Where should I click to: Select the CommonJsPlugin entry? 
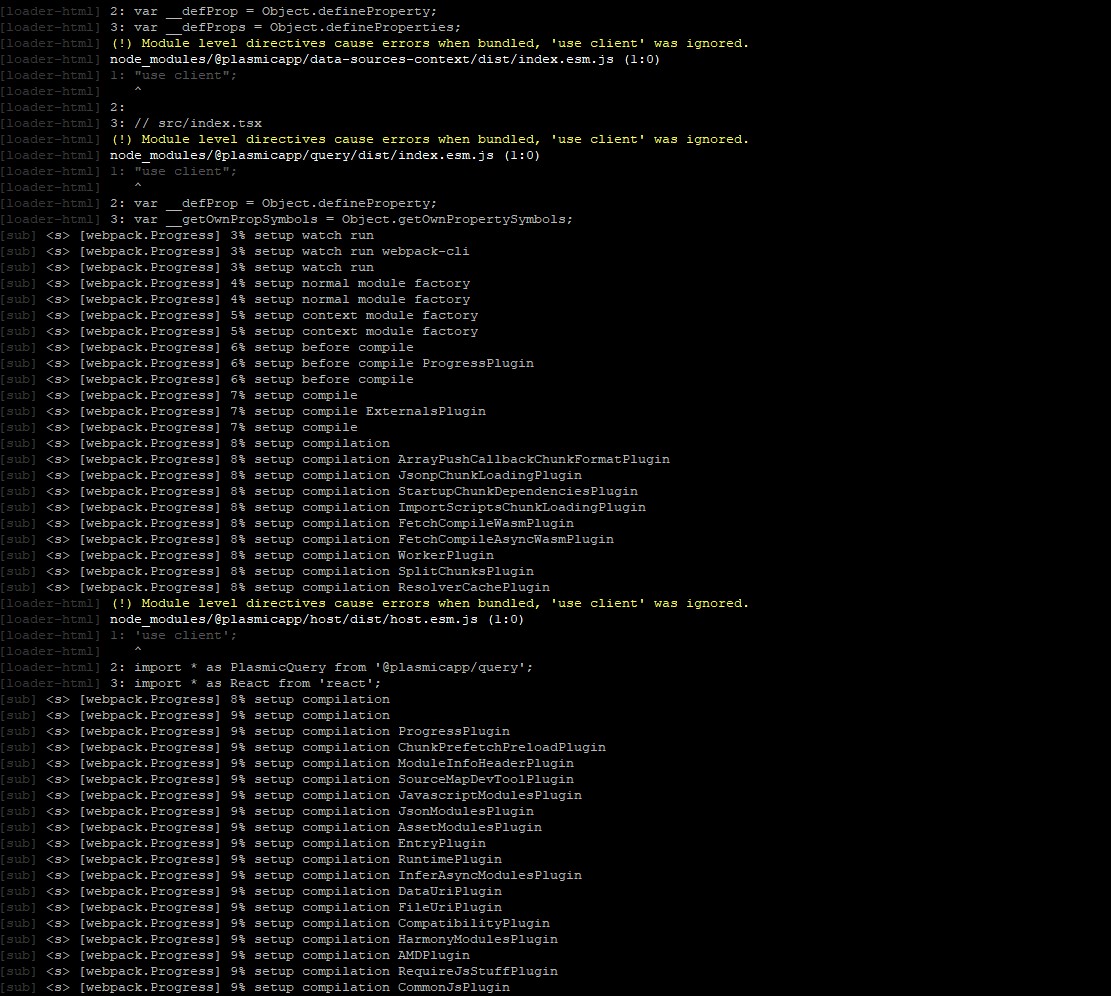pos(453,987)
